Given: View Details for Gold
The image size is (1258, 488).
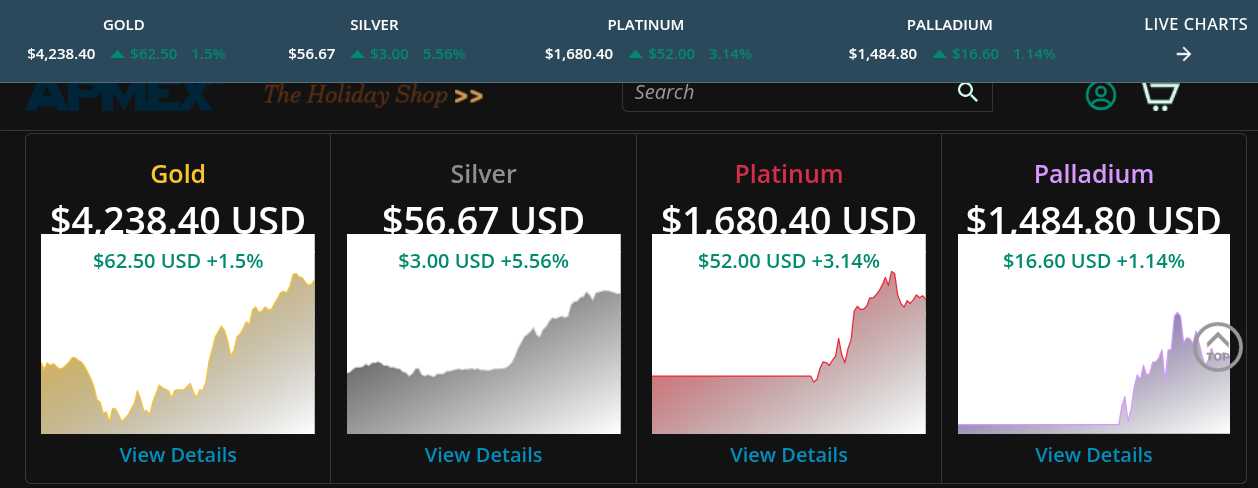Looking at the screenshot, I should tap(178, 455).
